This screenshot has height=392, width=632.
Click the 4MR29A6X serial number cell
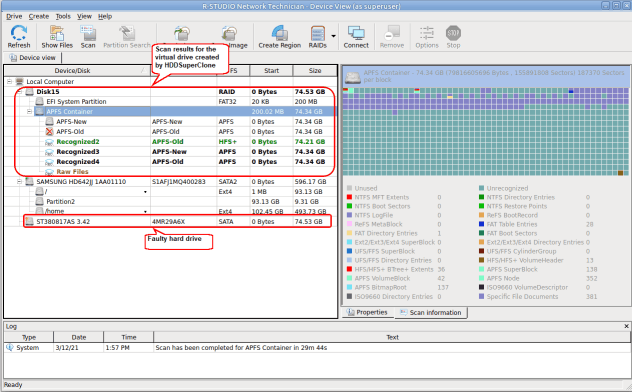168,222
